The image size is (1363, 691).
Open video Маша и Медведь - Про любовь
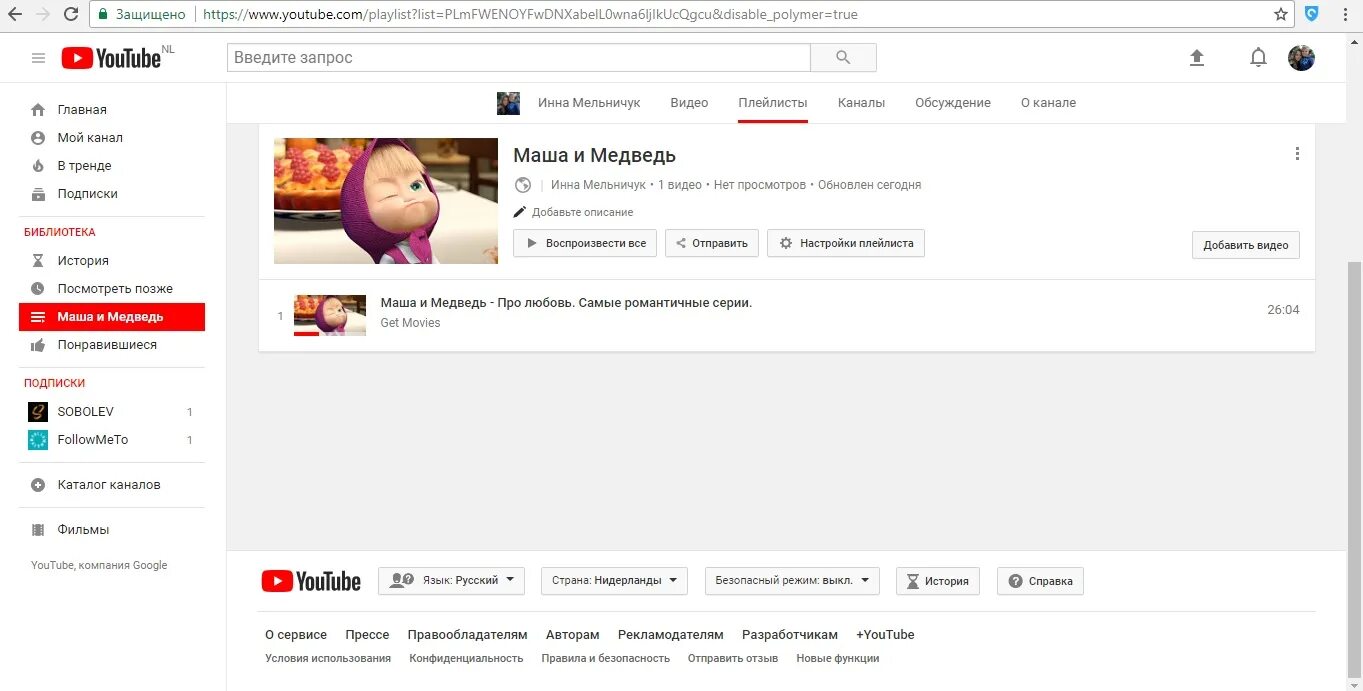pyautogui.click(x=566, y=303)
